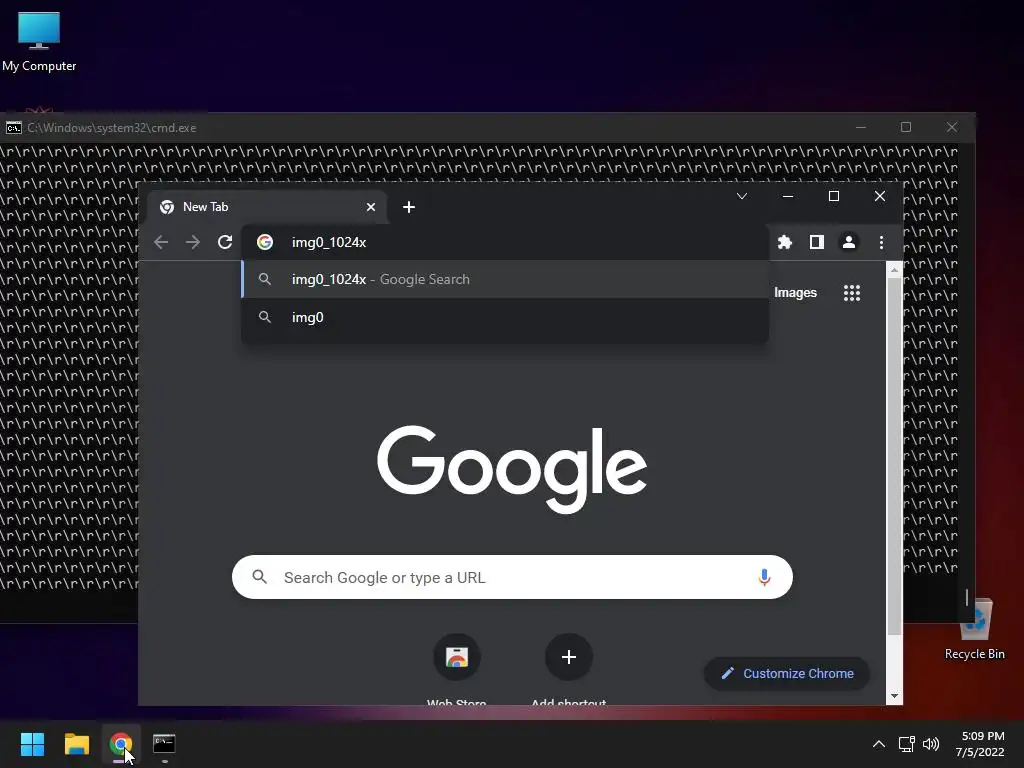
Task: Close the cmd.exe window
Action: pyautogui.click(x=952, y=127)
